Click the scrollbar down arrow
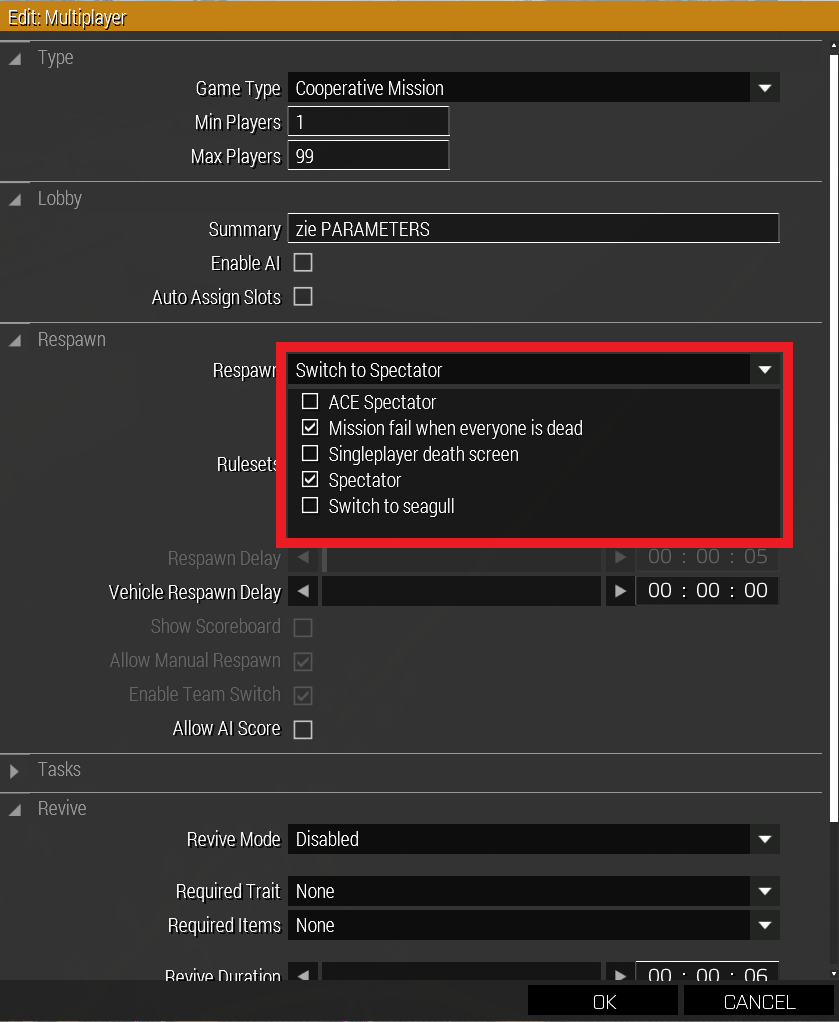This screenshot has width=839, height=1022. click(834, 974)
